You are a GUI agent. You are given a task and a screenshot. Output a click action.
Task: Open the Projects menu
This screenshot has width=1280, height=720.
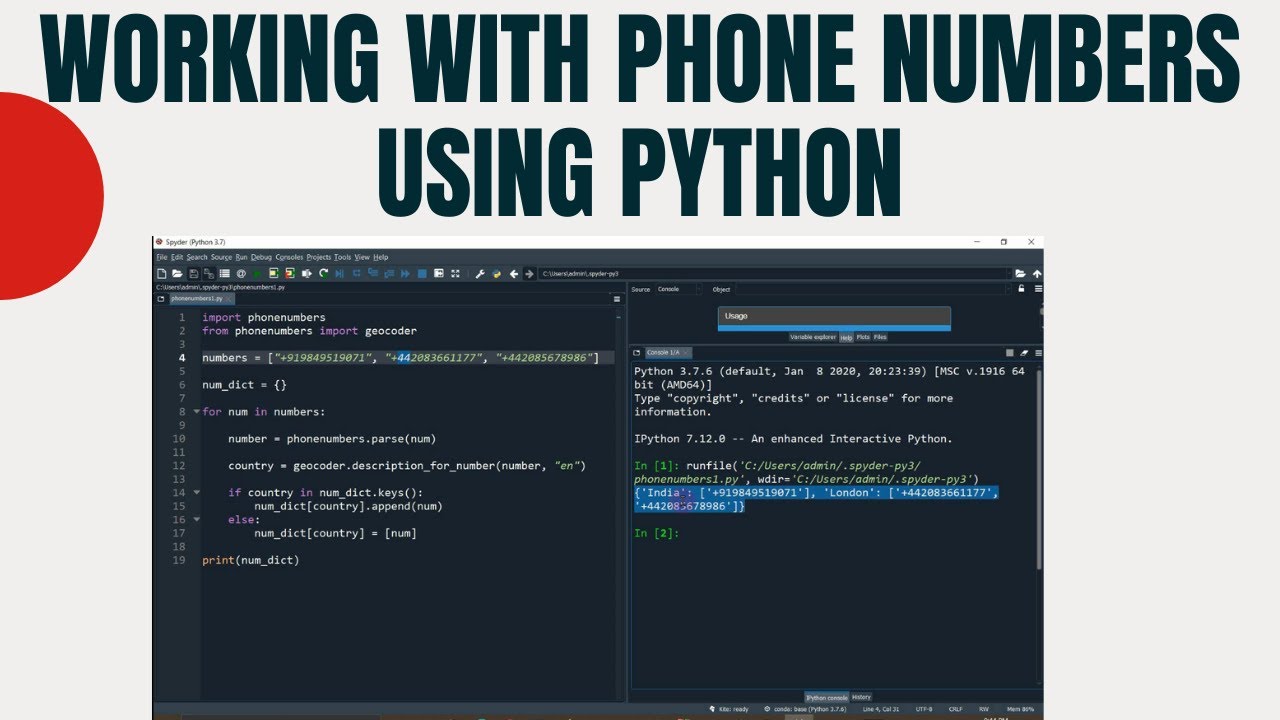click(319, 257)
